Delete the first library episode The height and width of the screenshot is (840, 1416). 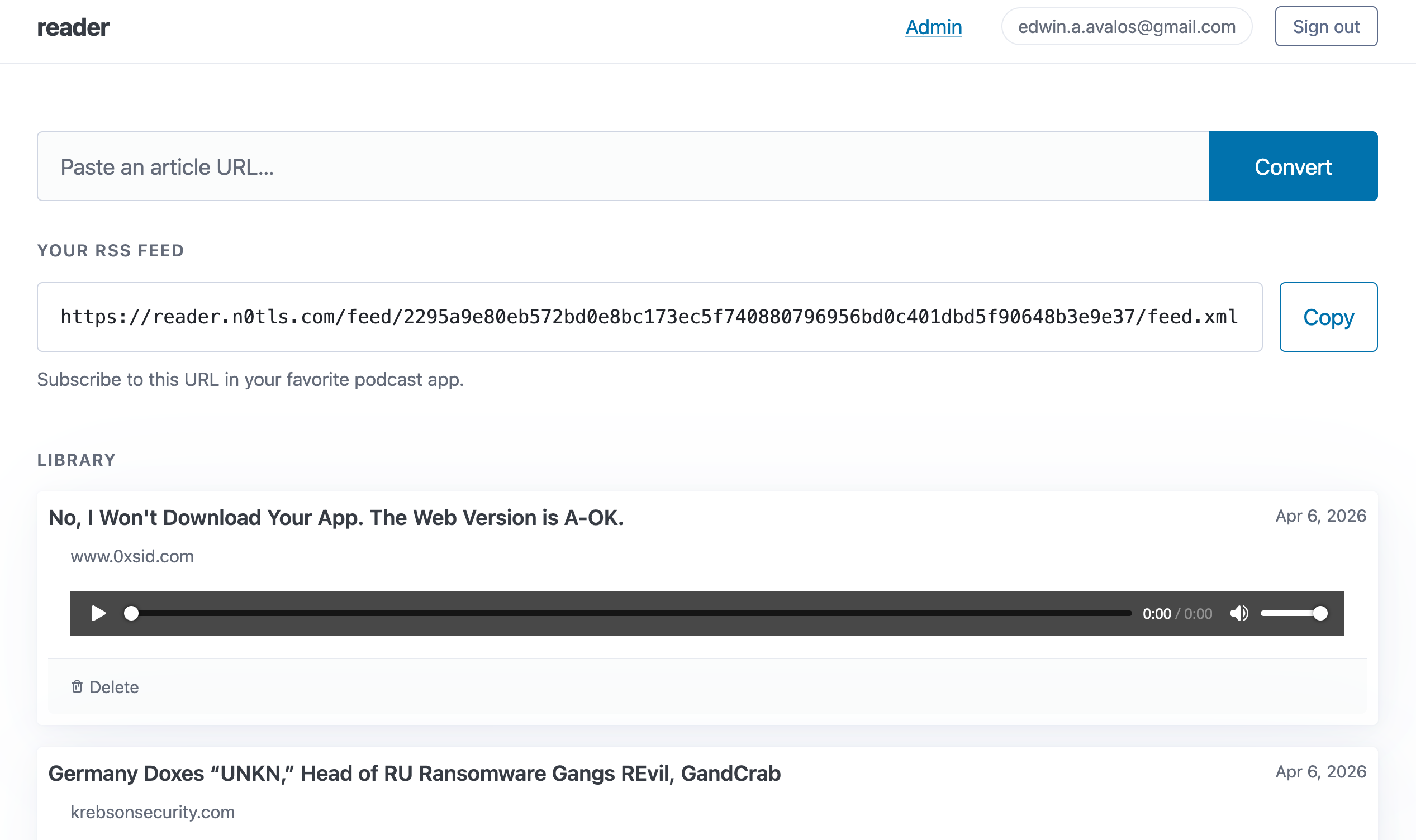click(x=104, y=686)
